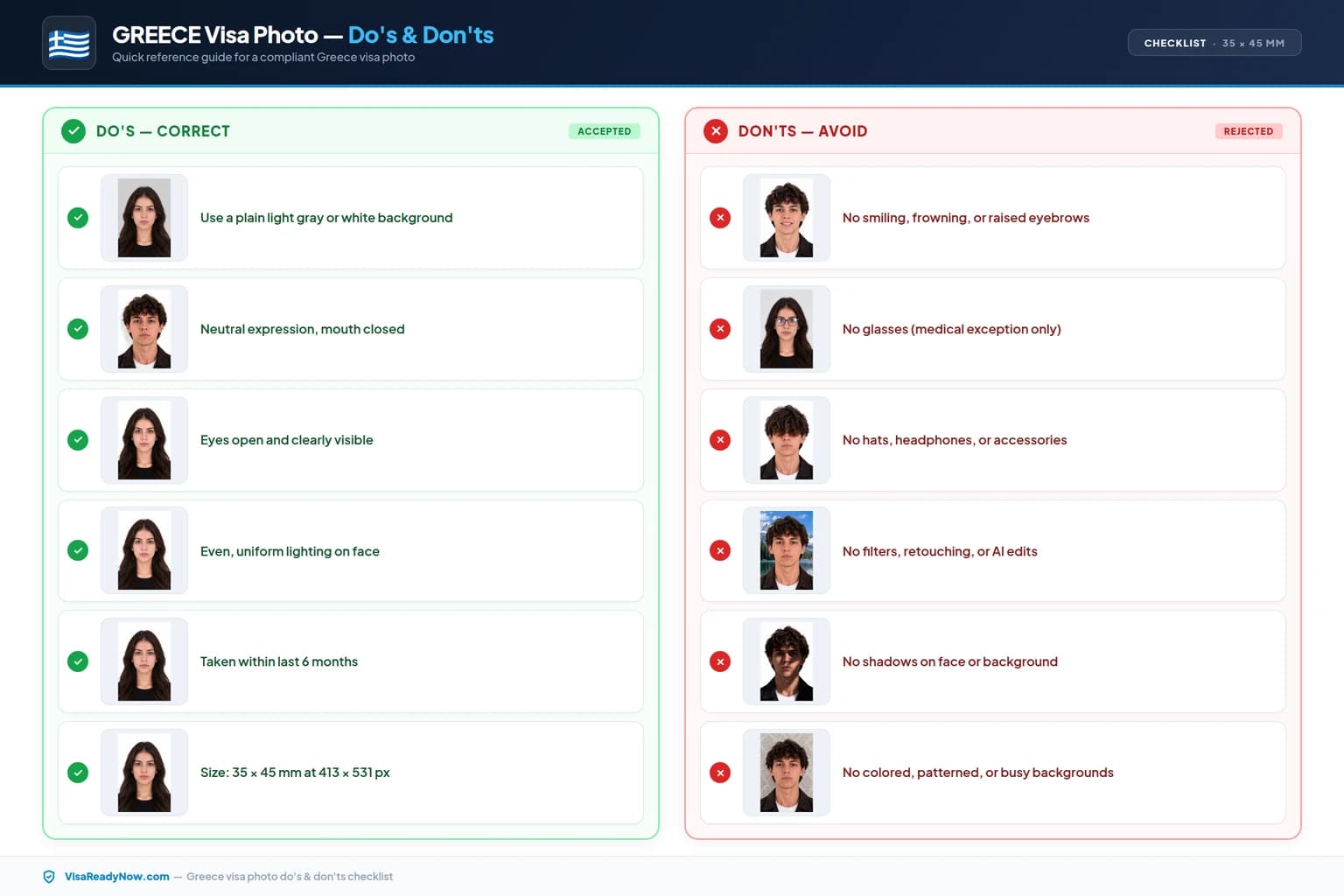Click green check beside Taken within 6 months
This screenshot has width=1344, height=896.
78,661
